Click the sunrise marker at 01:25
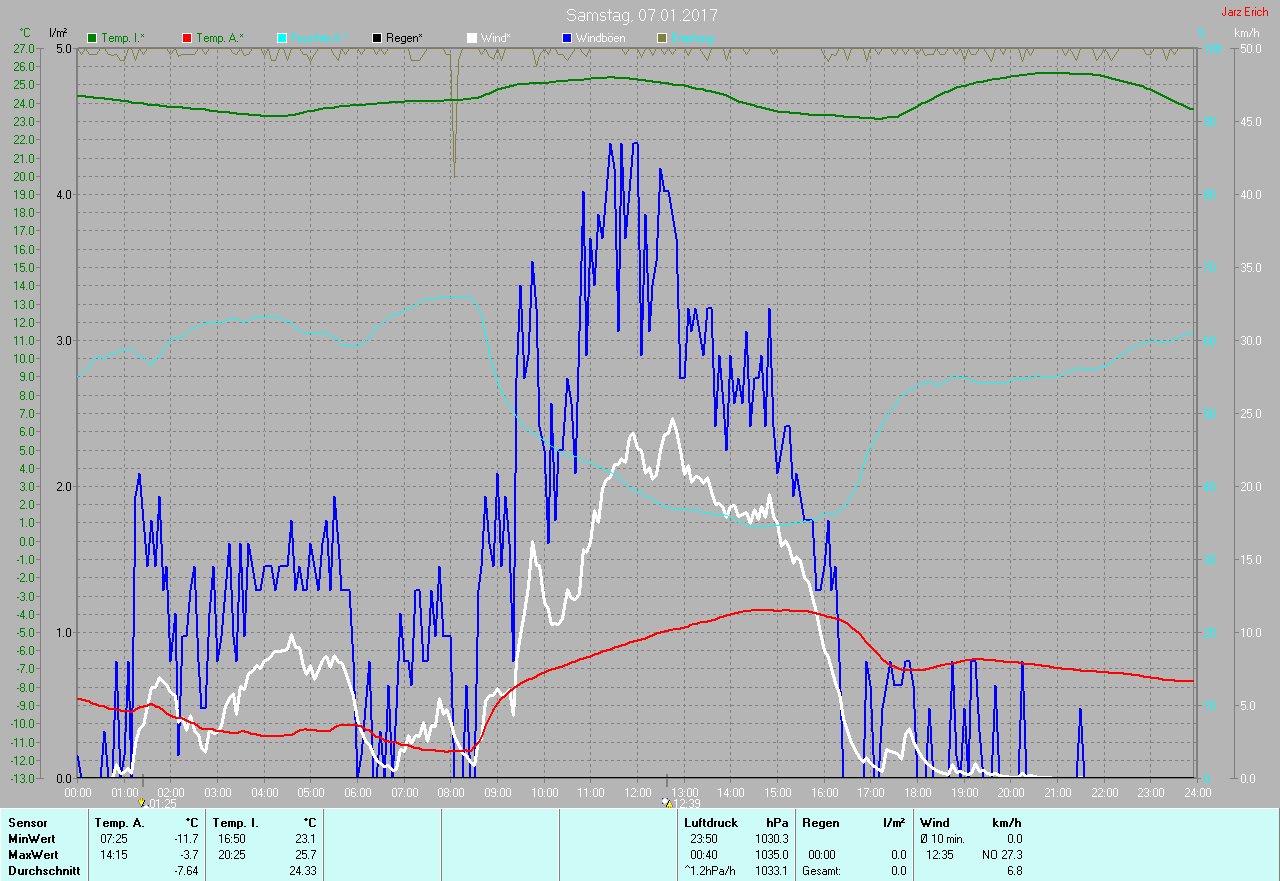 (x=142, y=802)
